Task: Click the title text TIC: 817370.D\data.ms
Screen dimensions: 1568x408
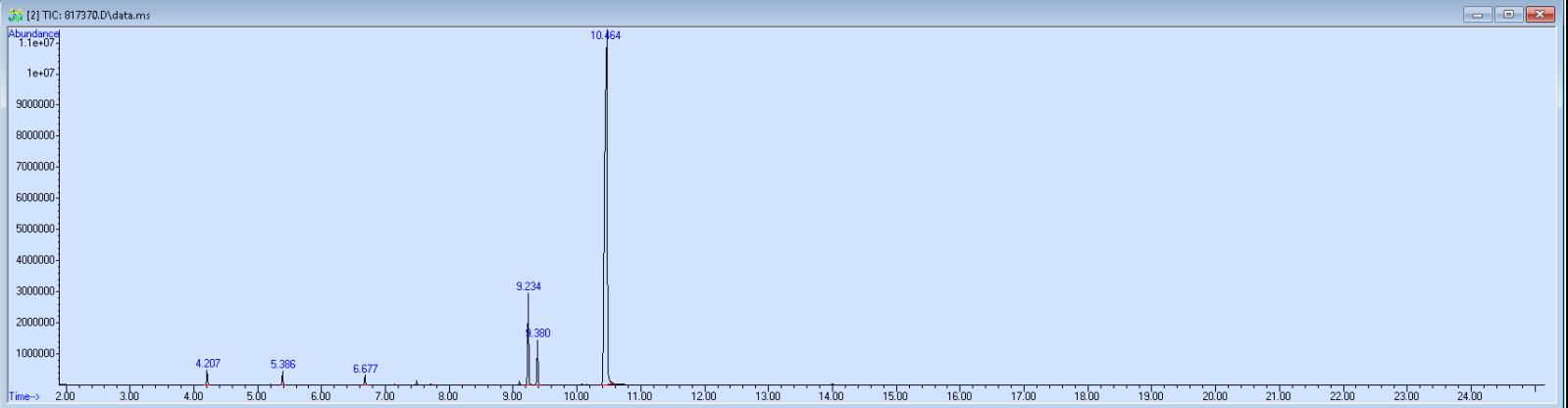Action: coord(89,16)
